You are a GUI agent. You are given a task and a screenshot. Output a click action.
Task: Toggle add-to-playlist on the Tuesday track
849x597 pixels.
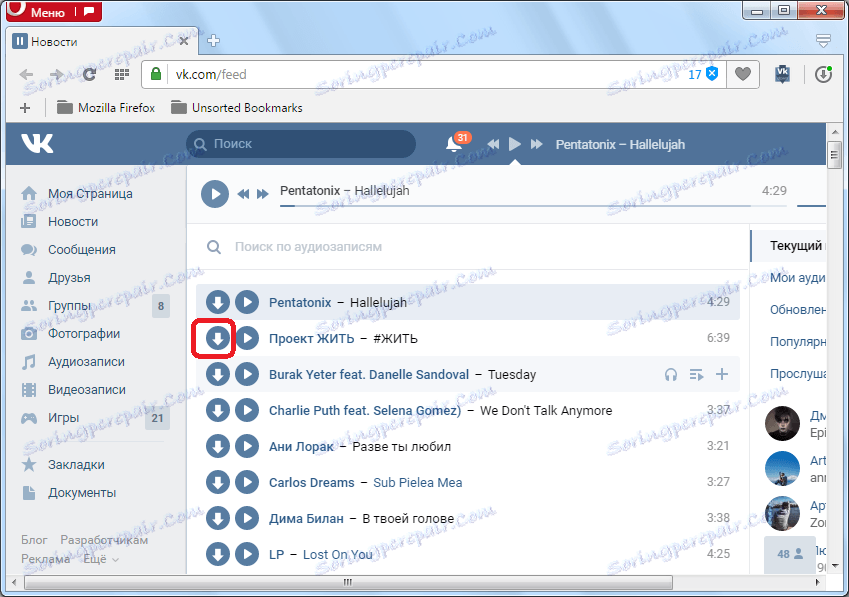click(695, 374)
